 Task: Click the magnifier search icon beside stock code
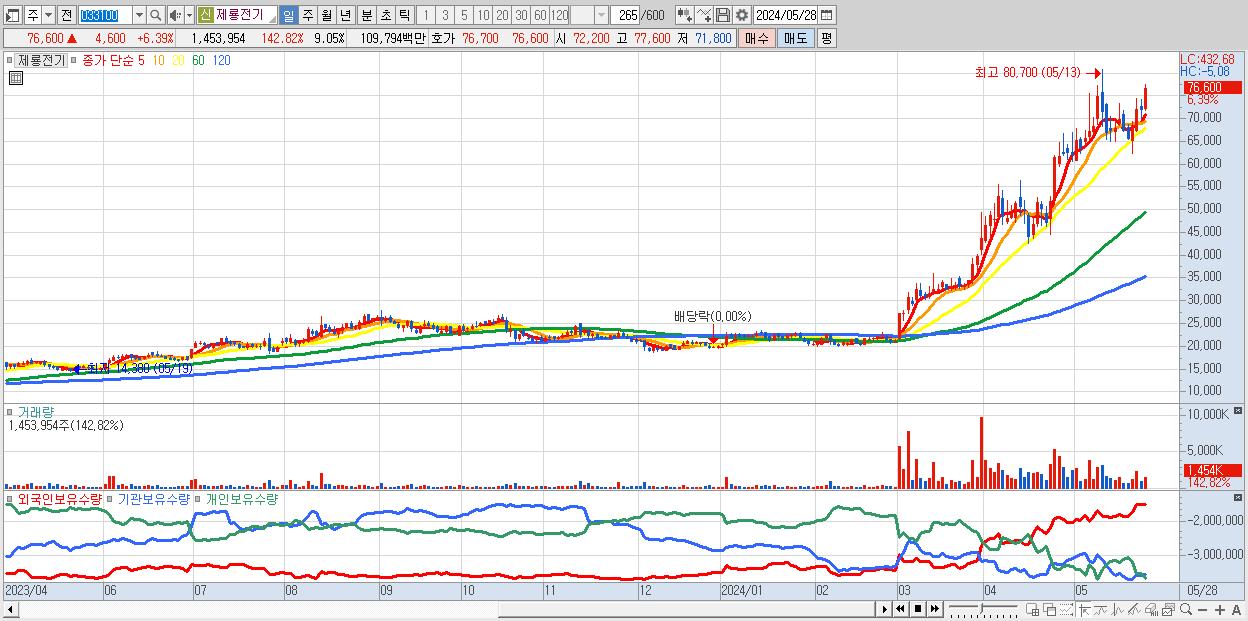click(x=155, y=15)
